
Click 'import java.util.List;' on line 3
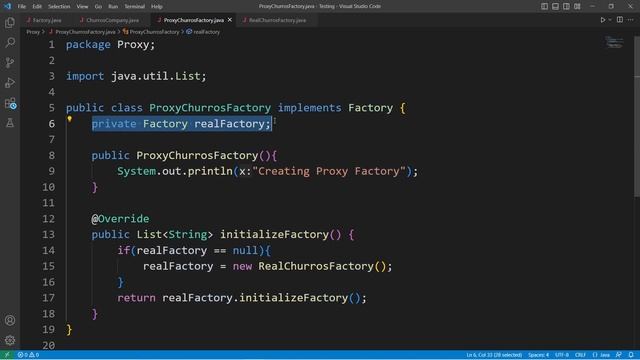tap(136, 76)
